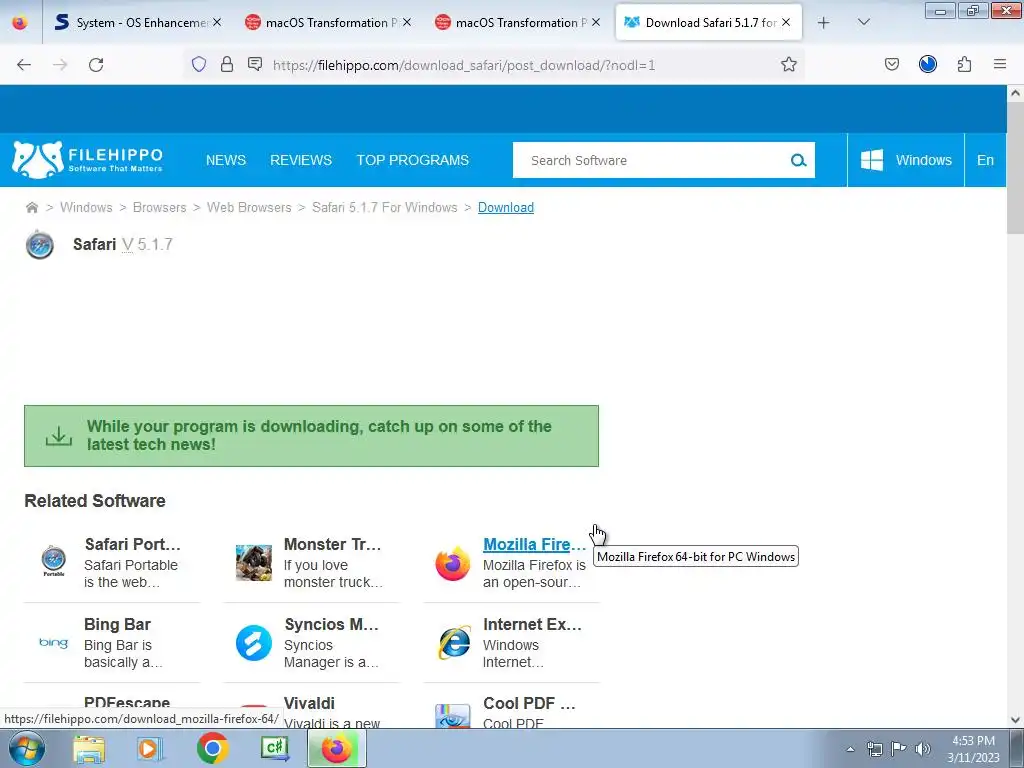Open the Firefox hamburger menu

1000,64
